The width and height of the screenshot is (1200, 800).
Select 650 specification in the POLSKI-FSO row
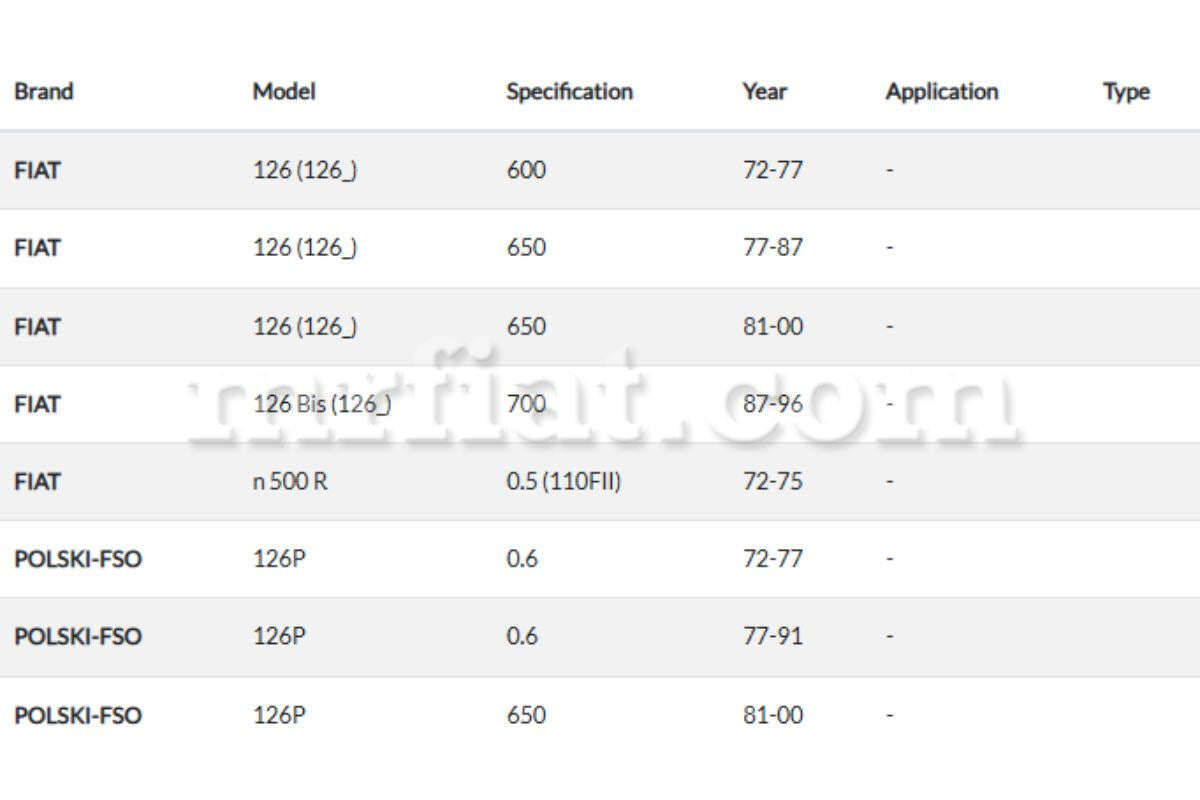point(526,715)
